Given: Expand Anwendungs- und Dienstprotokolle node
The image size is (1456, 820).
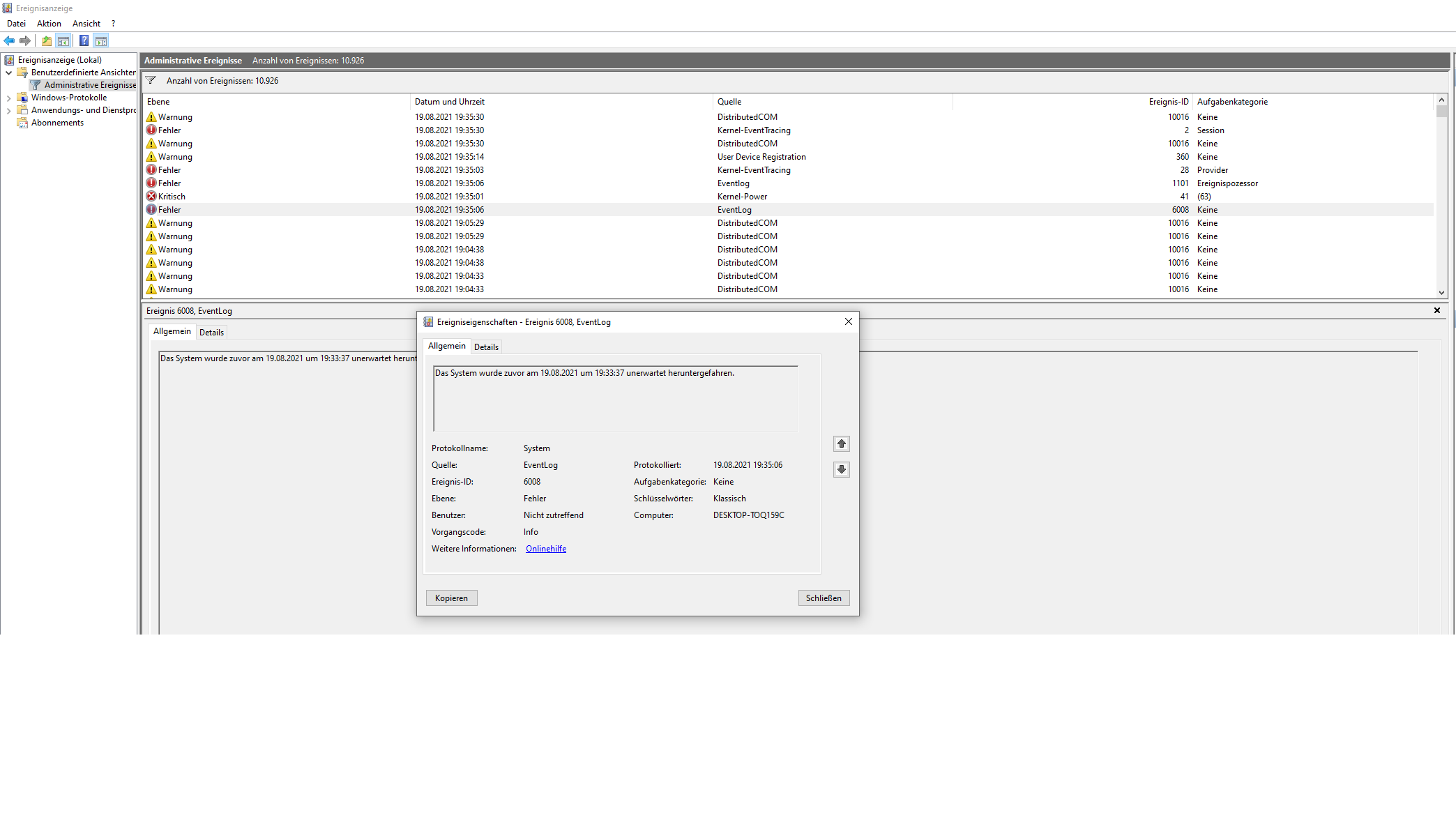Looking at the screenshot, I should [8, 110].
